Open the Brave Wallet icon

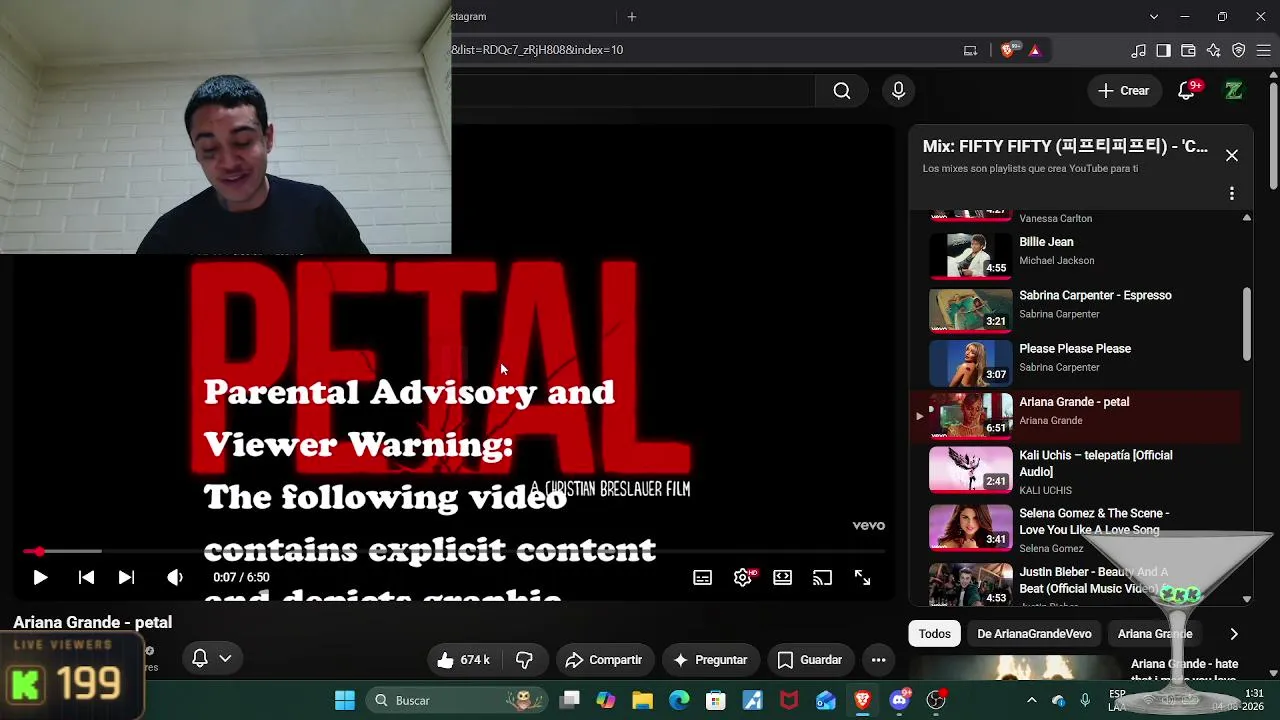point(1189,50)
